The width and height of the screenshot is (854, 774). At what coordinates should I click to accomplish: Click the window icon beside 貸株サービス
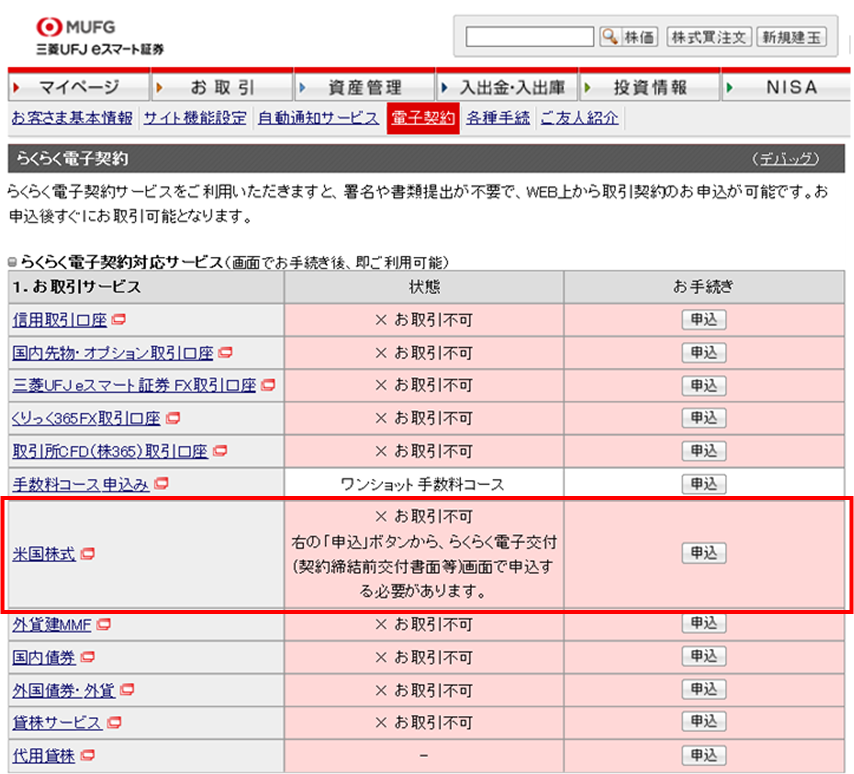pyautogui.click(x=114, y=722)
